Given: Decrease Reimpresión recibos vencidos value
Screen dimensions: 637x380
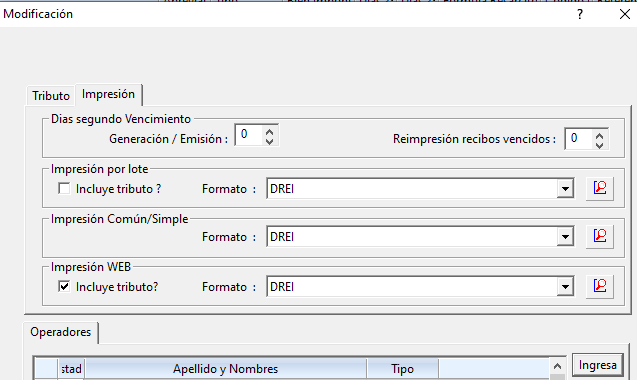Looking at the screenshot, I should [x=599, y=145].
